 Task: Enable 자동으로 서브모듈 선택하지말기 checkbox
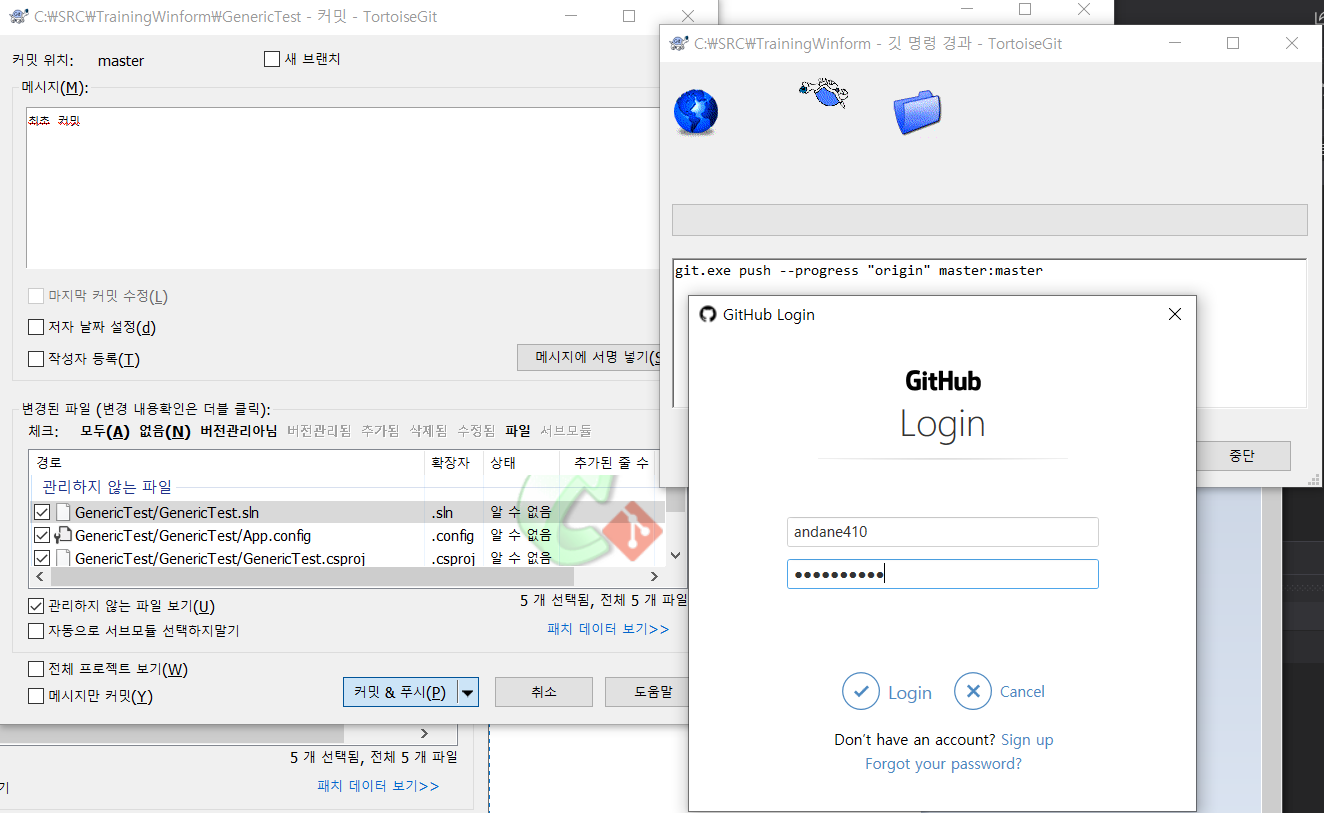tap(36, 631)
